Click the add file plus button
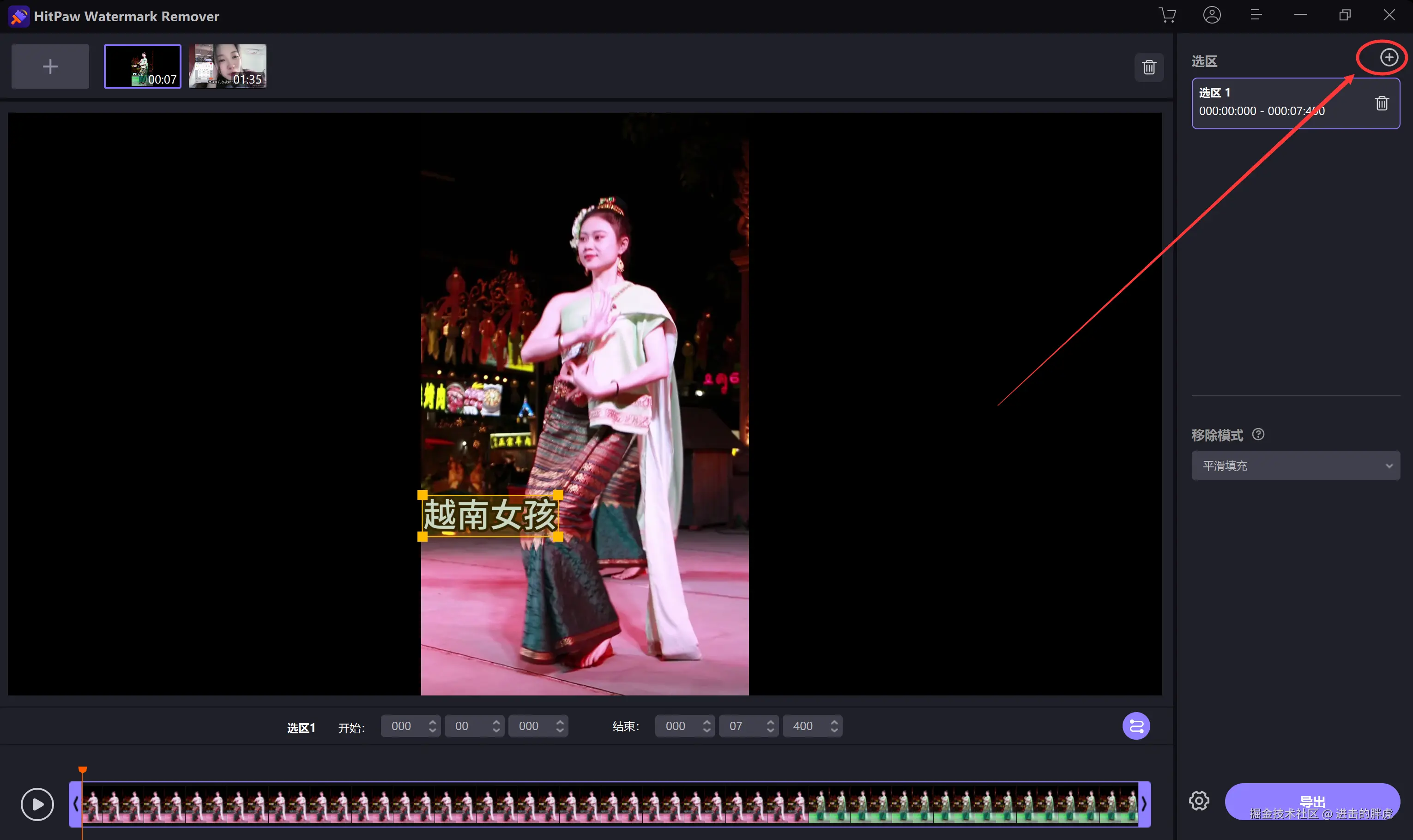Viewport: 1413px width, 840px height. 50,67
